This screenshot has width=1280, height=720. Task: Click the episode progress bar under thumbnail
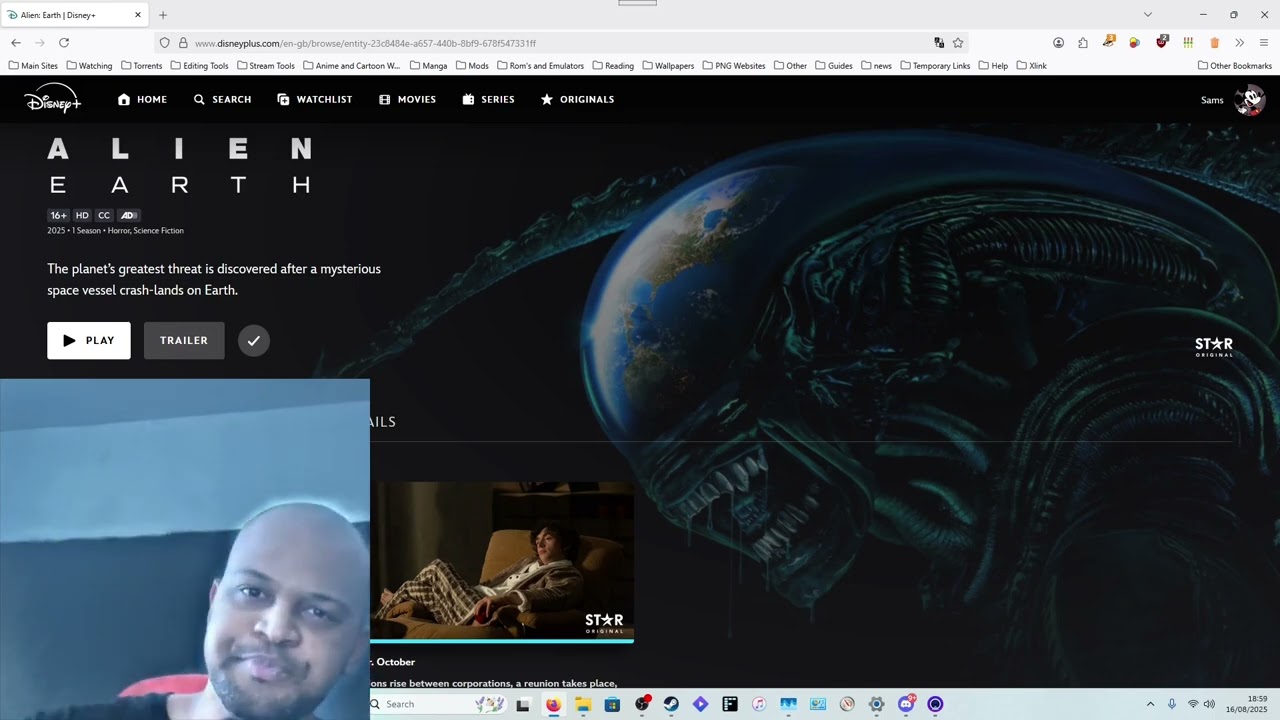click(x=502, y=640)
